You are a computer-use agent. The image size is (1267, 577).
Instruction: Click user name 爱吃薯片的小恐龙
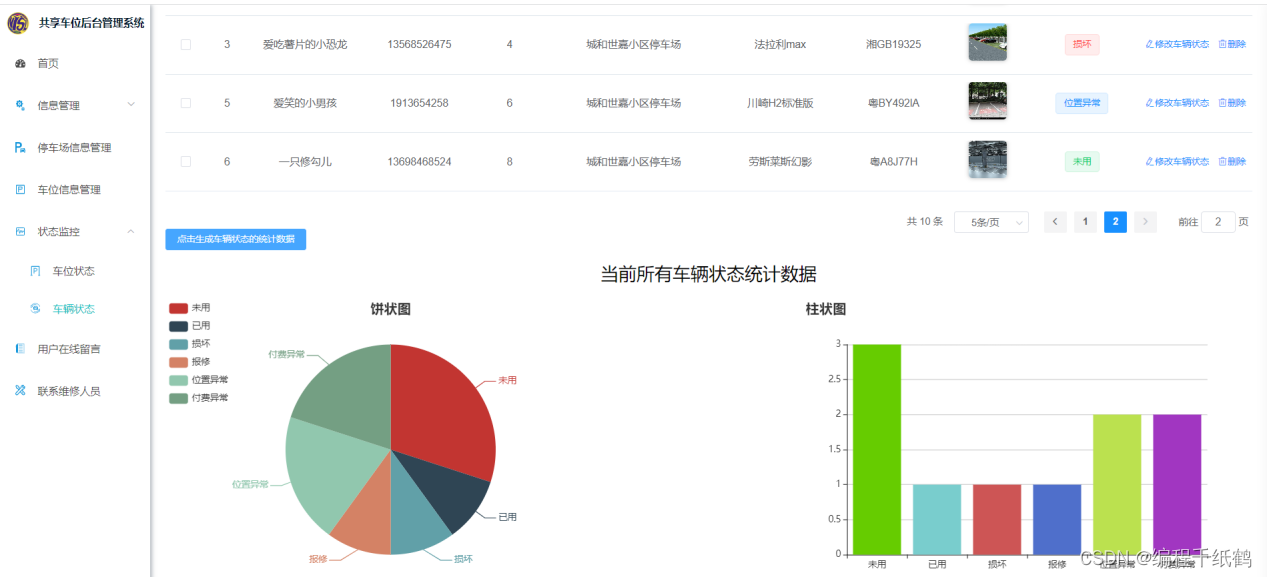305,44
